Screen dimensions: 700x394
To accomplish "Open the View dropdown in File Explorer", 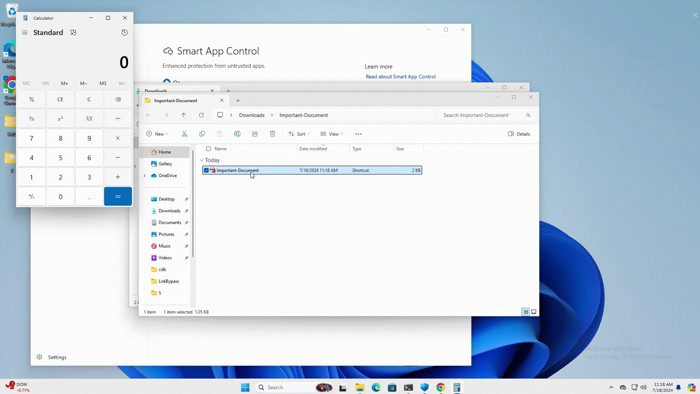I will point(332,134).
